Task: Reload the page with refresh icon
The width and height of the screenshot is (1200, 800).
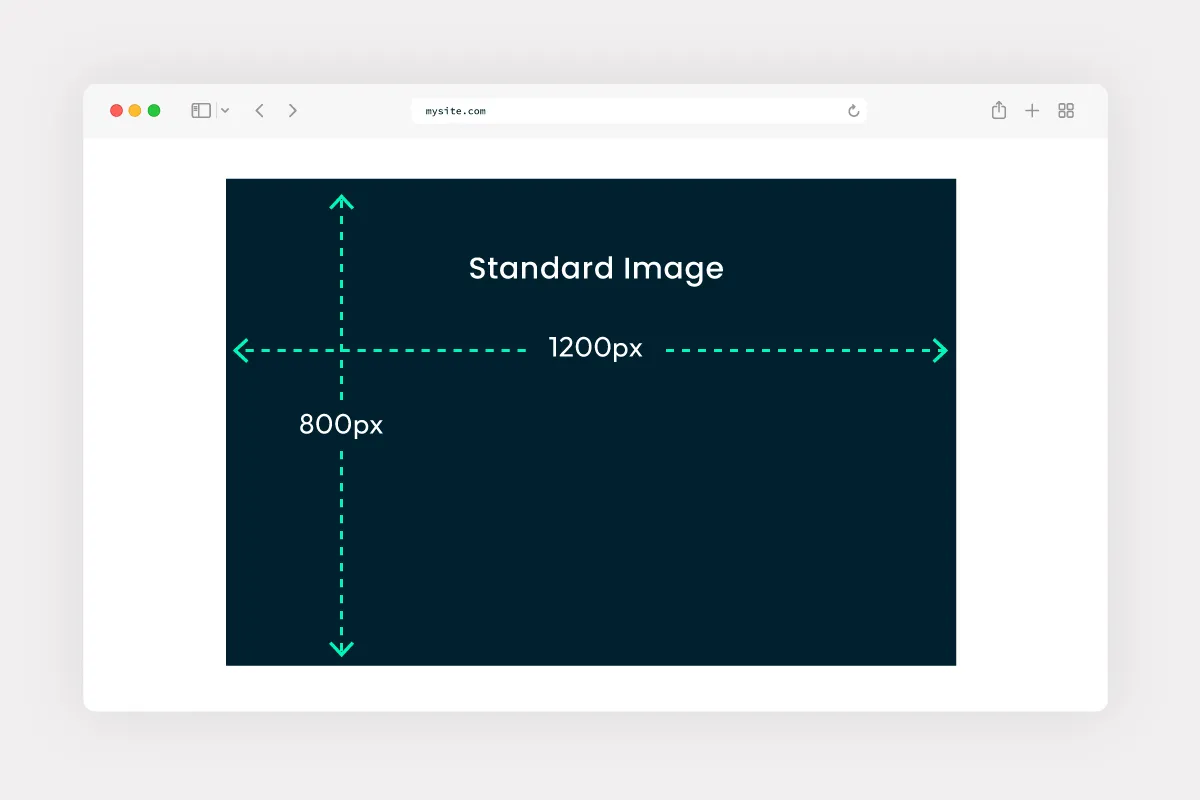Action: coord(853,111)
